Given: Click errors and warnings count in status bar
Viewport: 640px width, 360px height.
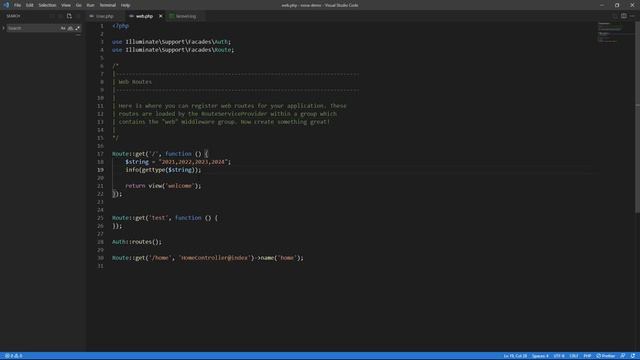Looking at the screenshot, I should tap(13, 356).
